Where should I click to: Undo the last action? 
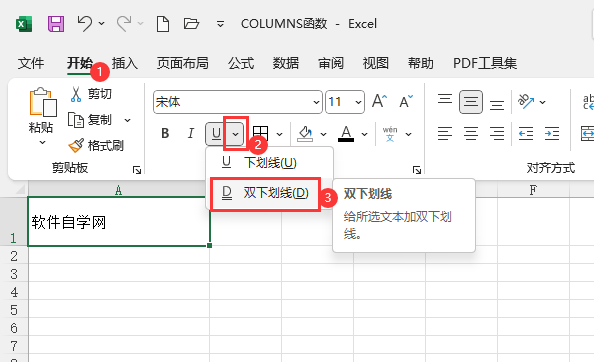click(x=84, y=23)
